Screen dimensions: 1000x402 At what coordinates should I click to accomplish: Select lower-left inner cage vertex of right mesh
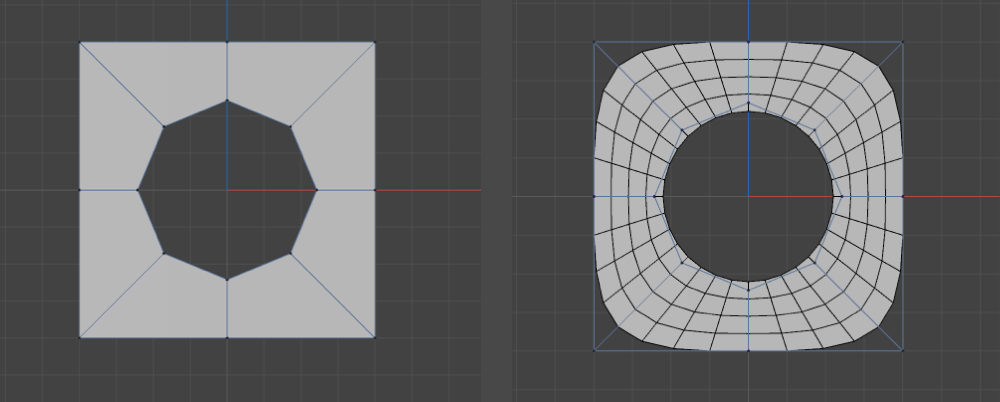(x=682, y=262)
